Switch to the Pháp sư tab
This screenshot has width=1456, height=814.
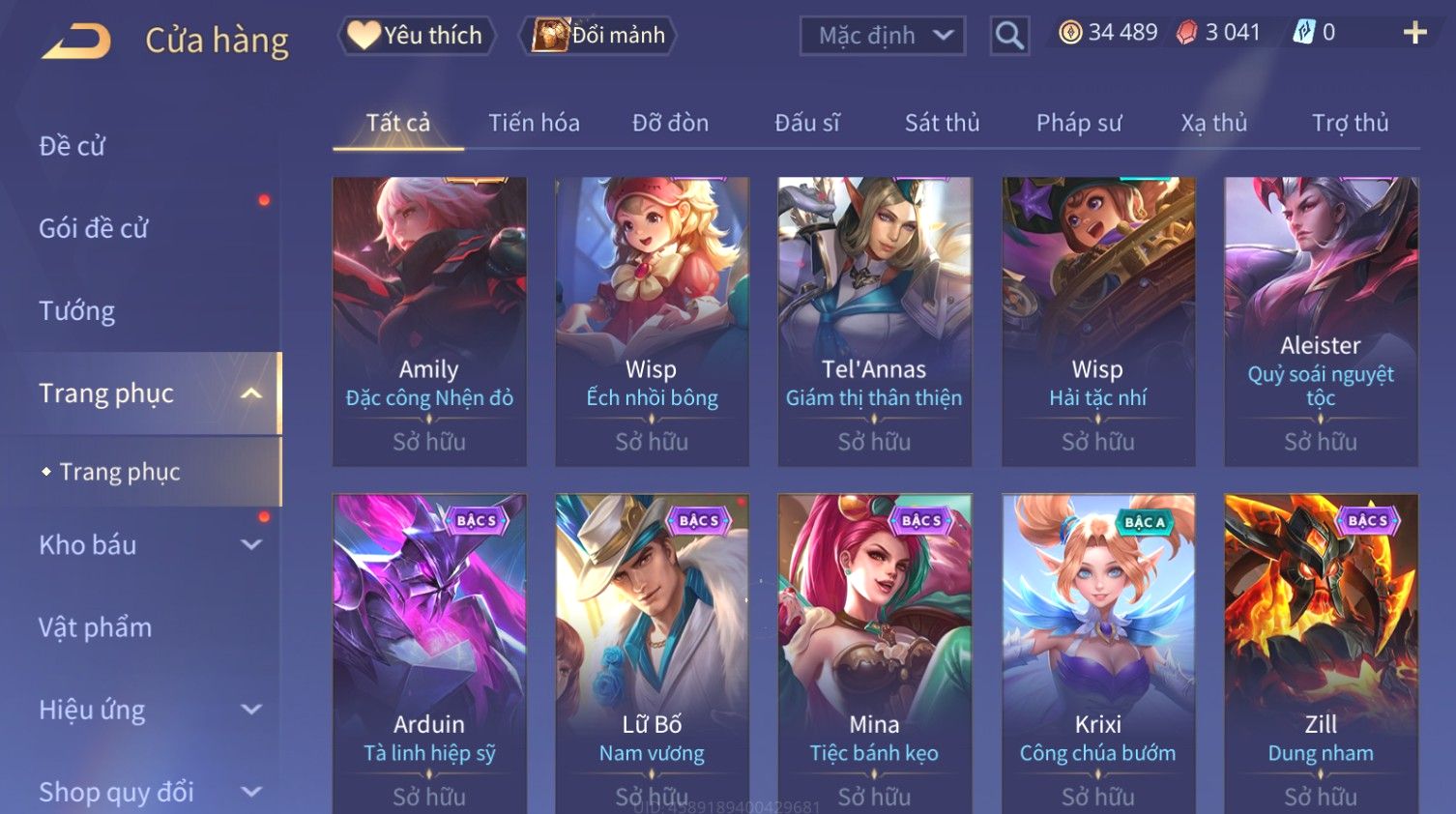pyautogui.click(x=1079, y=123)
